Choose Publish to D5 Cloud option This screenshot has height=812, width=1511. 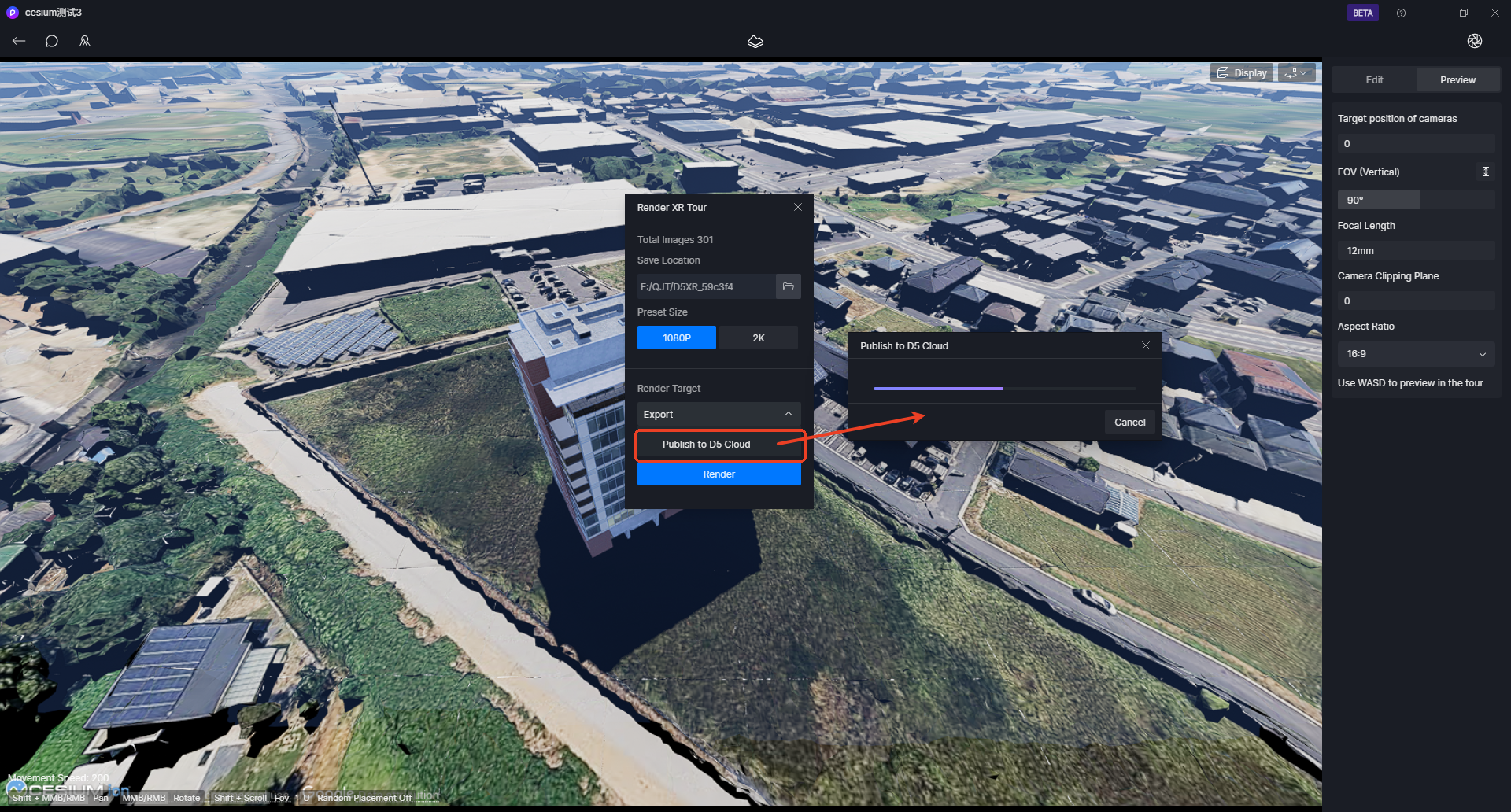(x=706, y=445)
